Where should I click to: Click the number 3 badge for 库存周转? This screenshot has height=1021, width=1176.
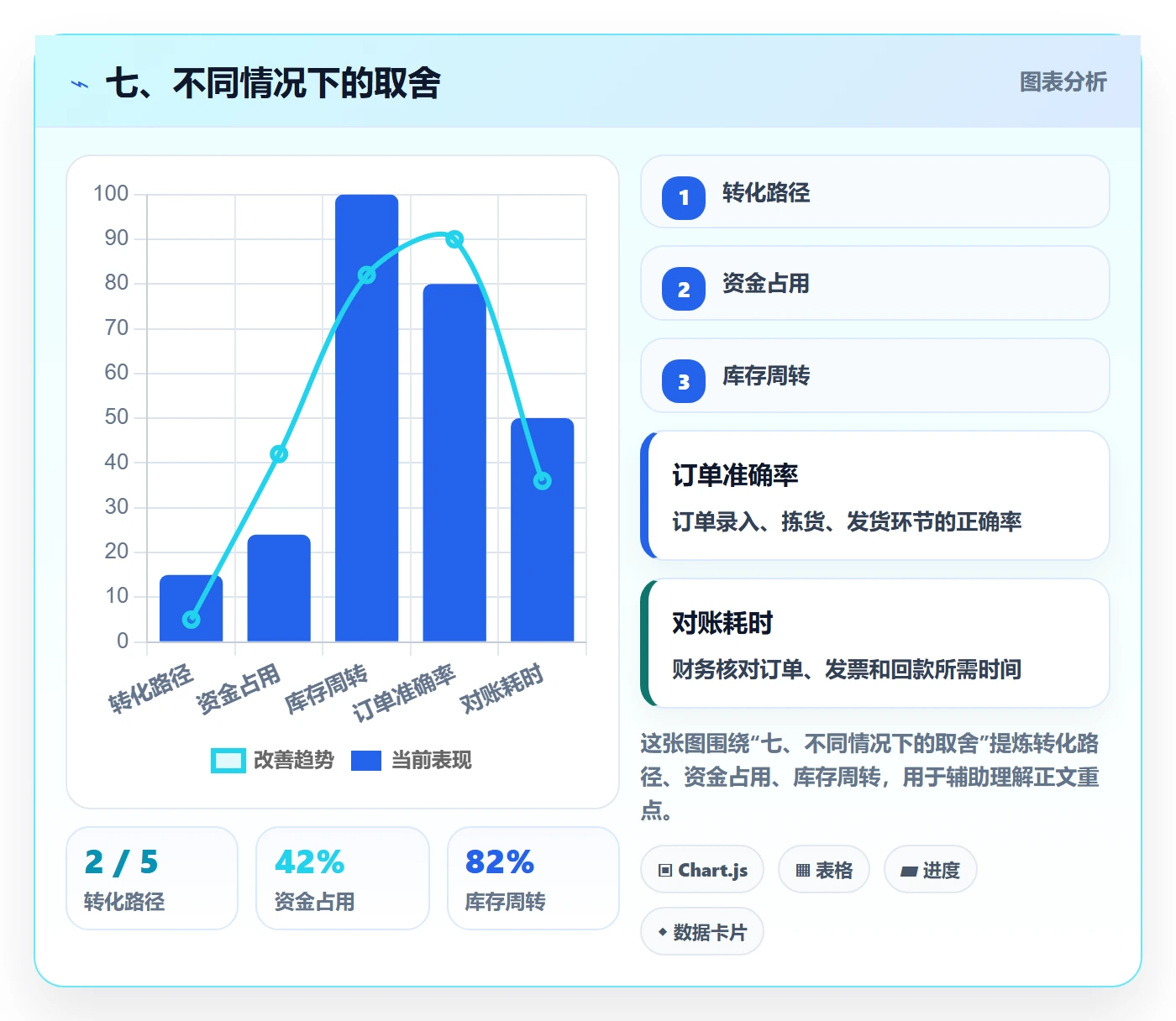(684, 382)
